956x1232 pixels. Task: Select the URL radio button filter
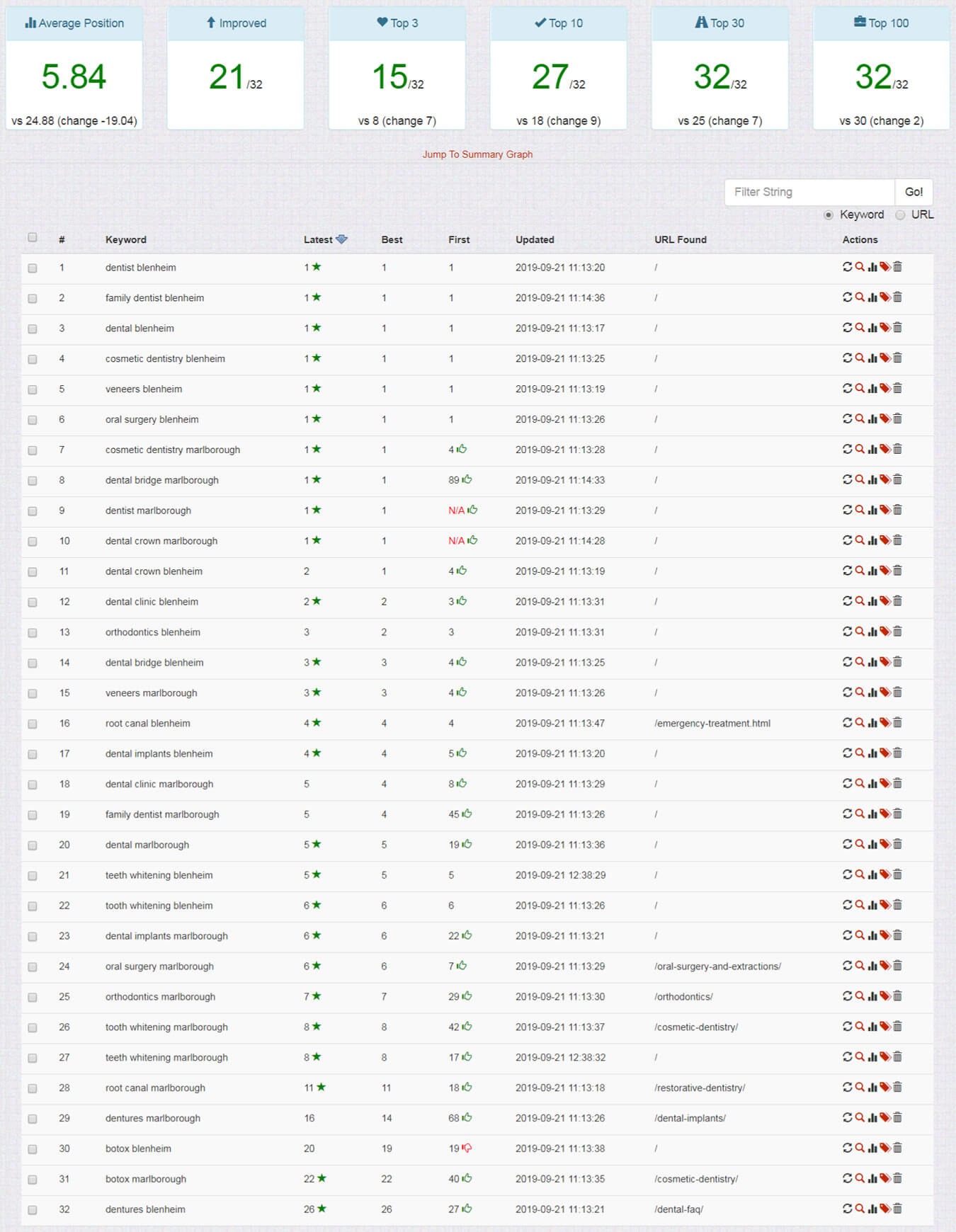click(900, 215)
